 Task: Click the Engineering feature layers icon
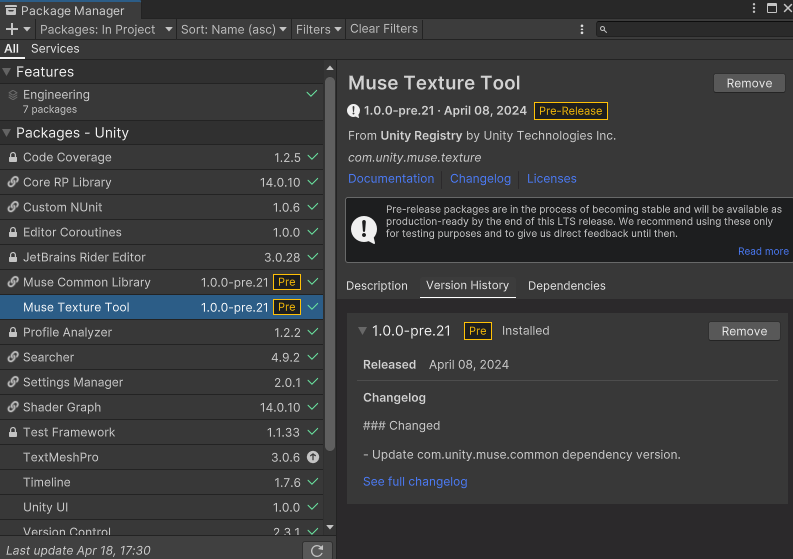point(13,95)
